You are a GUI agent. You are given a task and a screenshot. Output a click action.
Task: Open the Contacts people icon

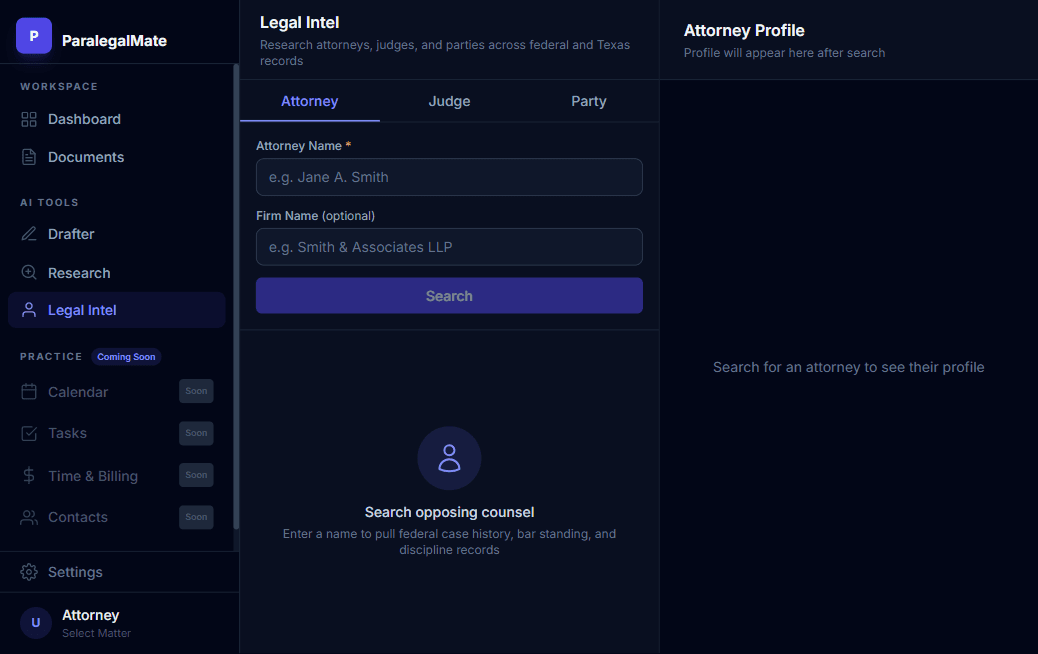tap(28, 517)
